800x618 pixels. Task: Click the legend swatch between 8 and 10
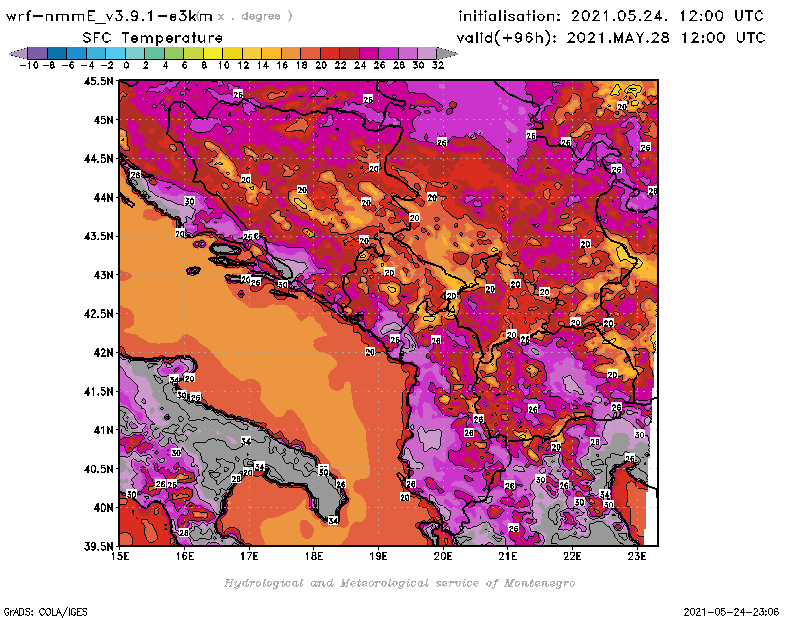coord(213,53)
